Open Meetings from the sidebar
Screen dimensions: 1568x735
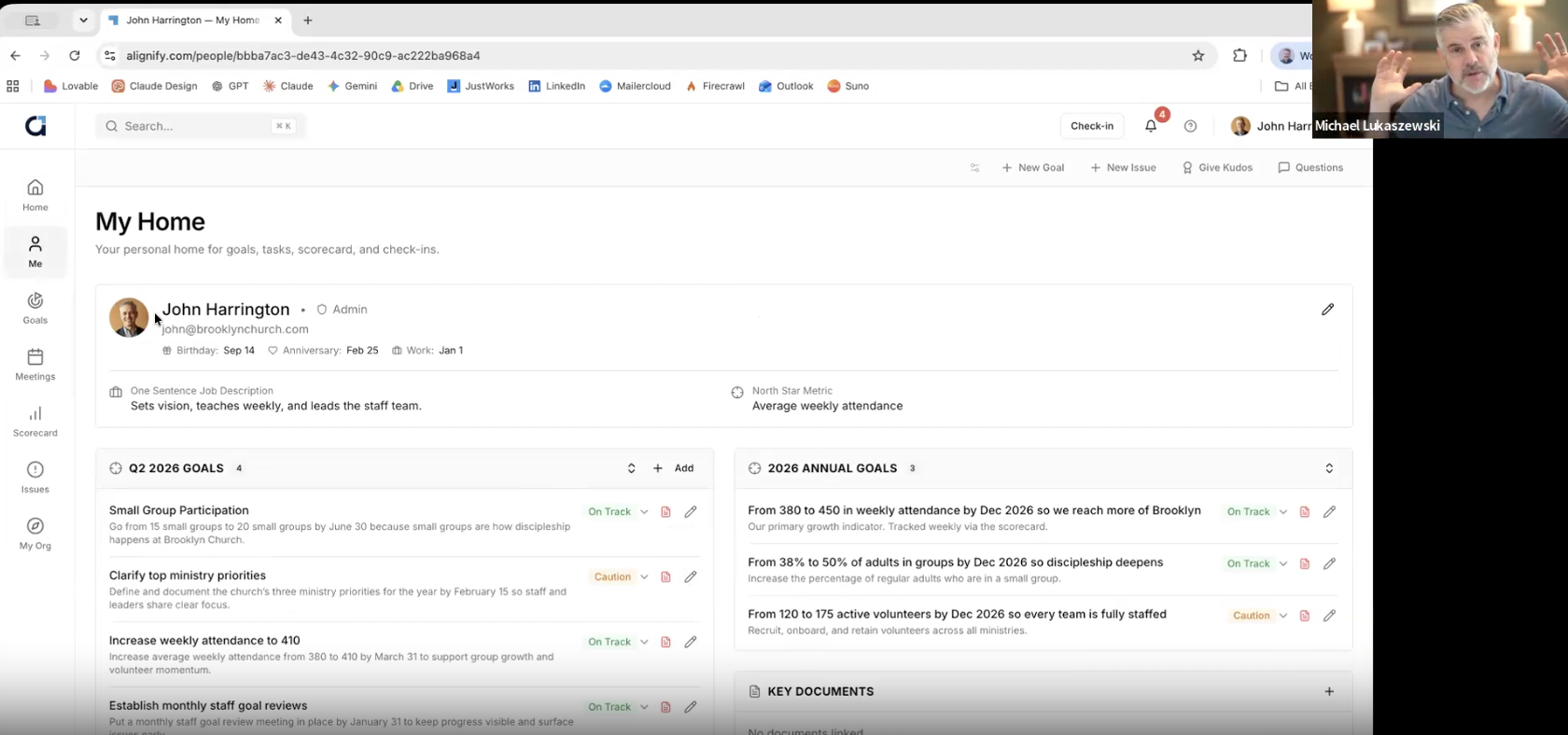click(35, 365)
